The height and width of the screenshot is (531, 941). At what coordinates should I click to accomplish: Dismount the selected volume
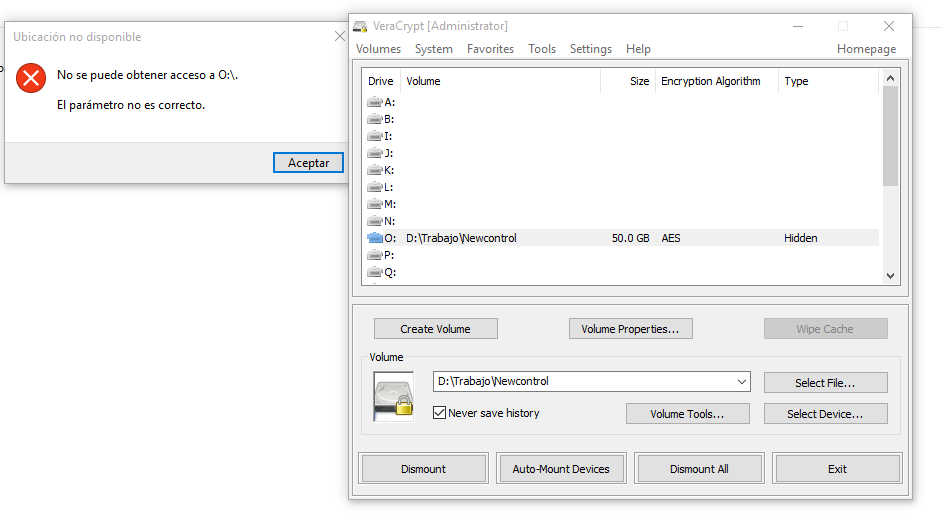pos(424,469)
